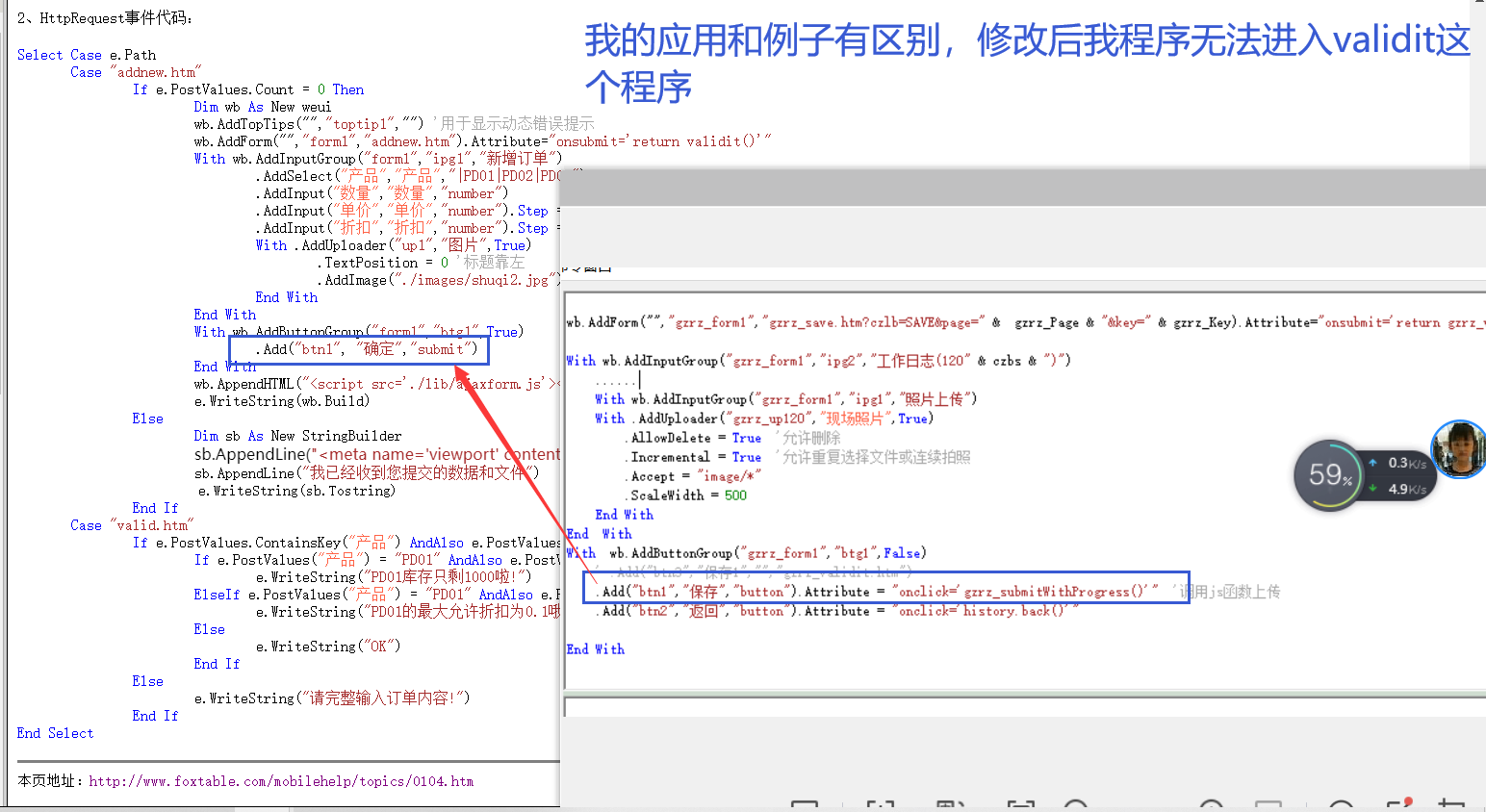Click the 'End Select' line

(x=56, y=733)
